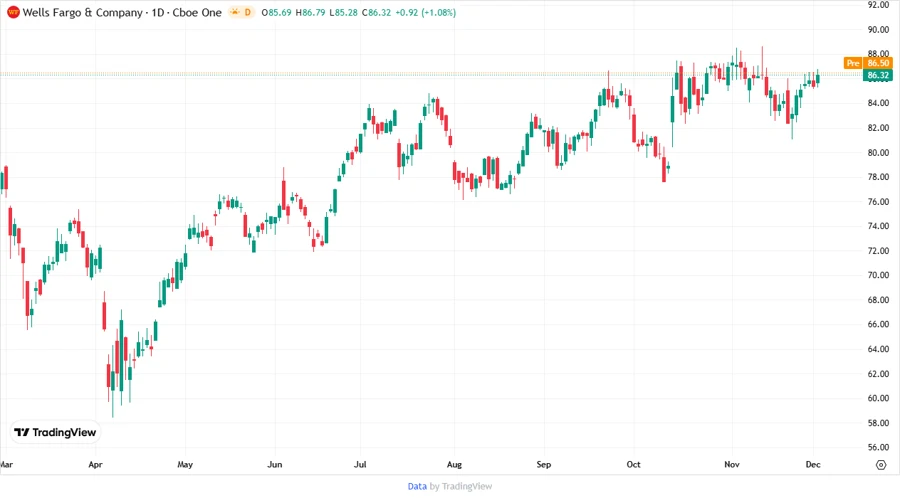Click 60.00 on the price axis

click(878, 398)
